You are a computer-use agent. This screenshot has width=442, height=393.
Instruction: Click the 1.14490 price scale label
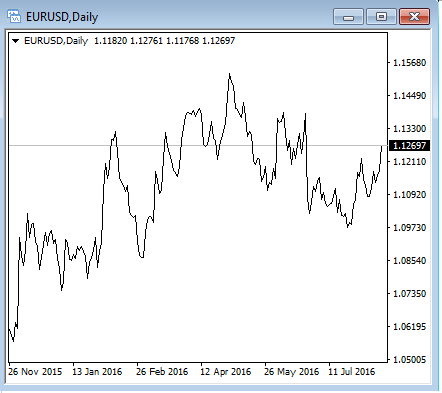pos(410,96)
